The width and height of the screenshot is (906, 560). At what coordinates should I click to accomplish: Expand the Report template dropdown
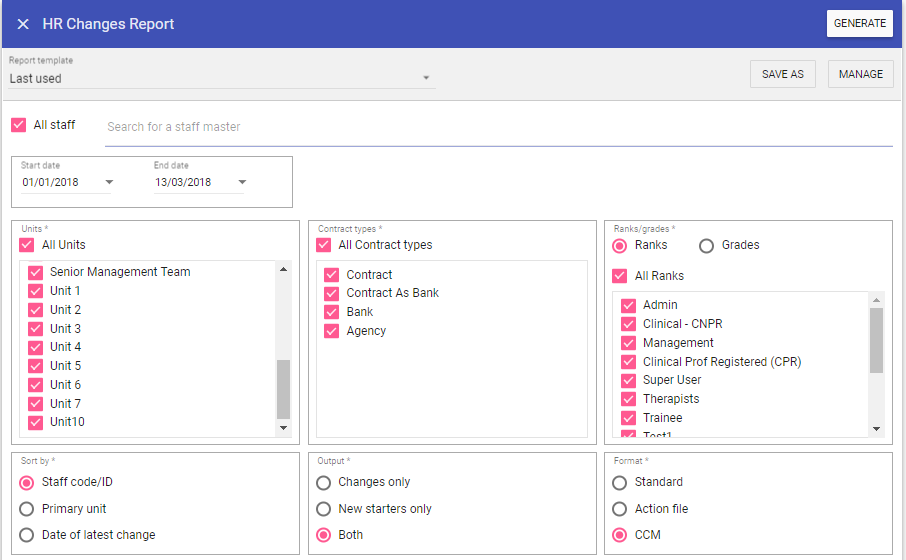tap(425, 78)
